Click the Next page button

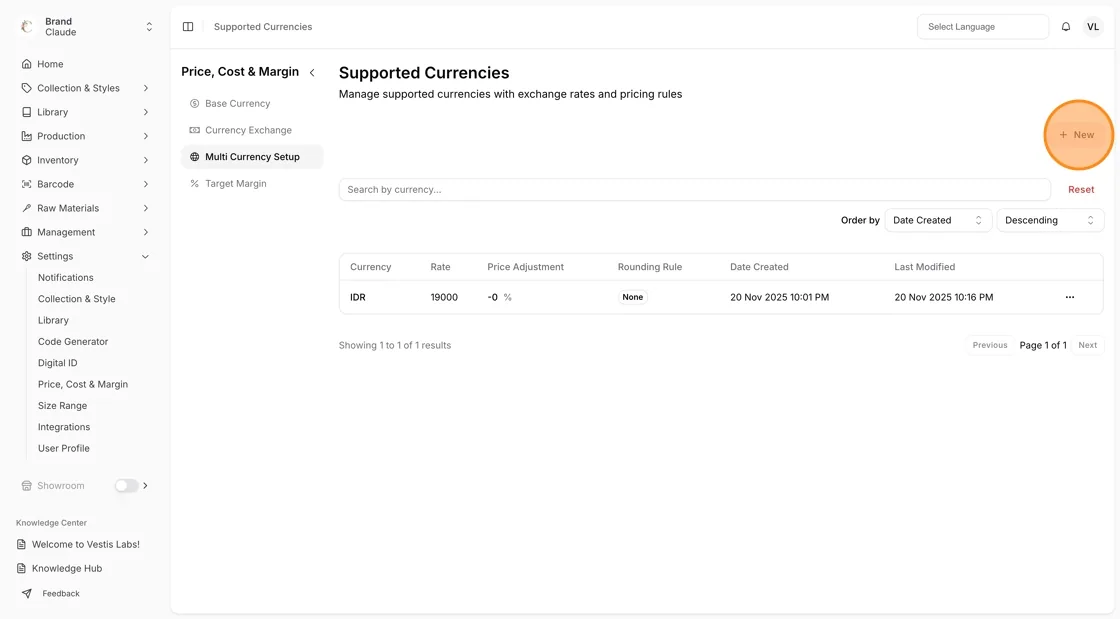pos(1088,345)
